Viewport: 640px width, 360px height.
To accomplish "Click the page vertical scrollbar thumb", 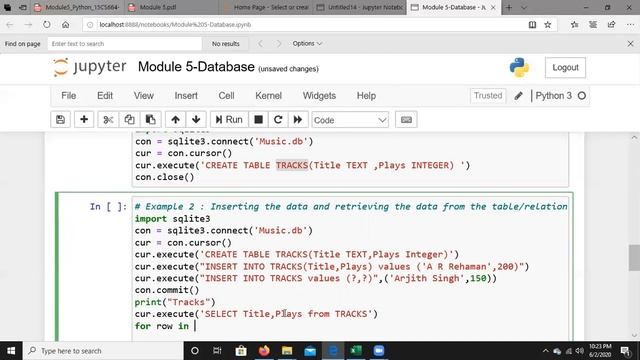I will tap(634, 257).
